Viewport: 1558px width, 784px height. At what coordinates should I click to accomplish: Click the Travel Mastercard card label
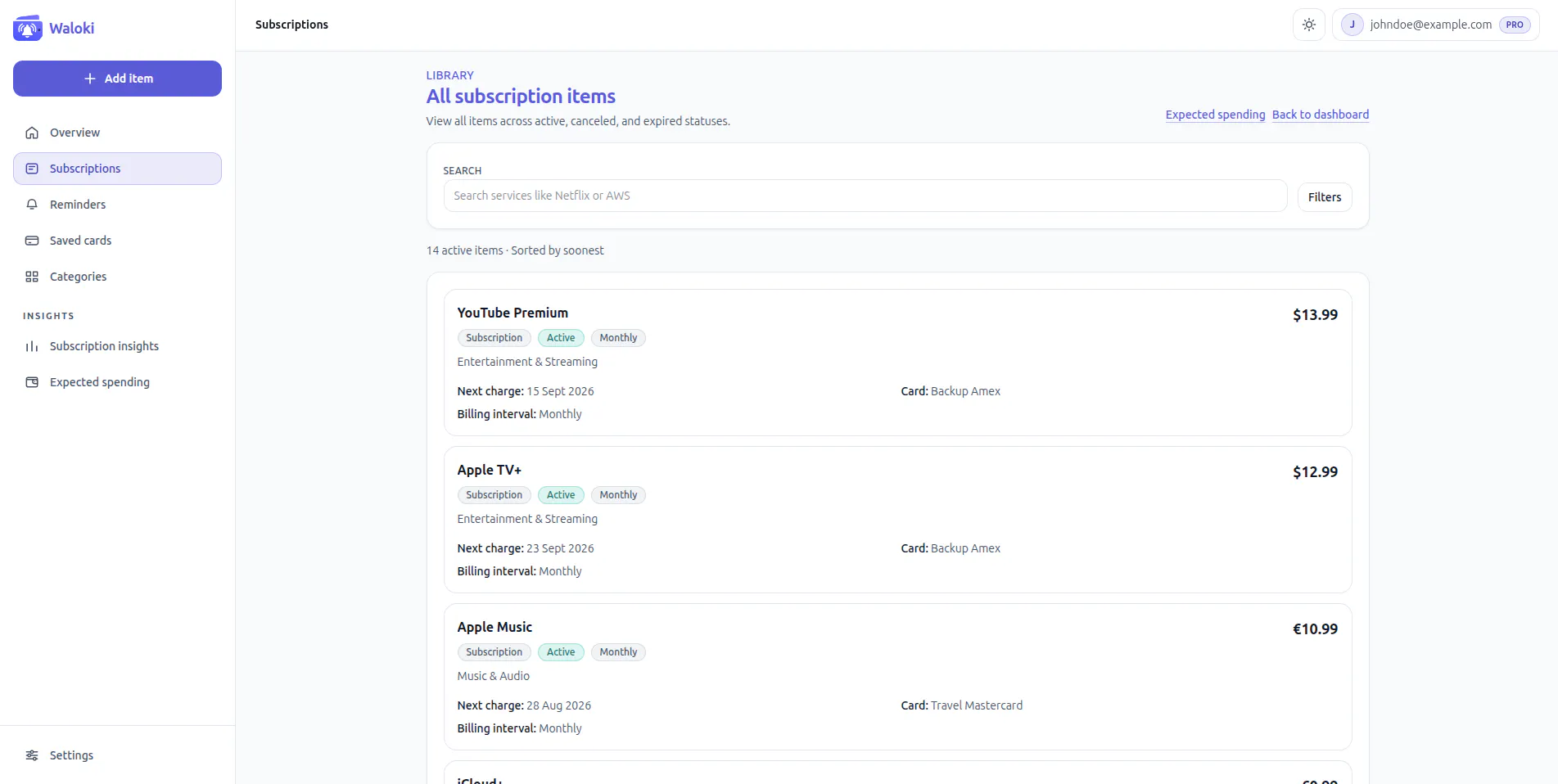click(977, 705)
